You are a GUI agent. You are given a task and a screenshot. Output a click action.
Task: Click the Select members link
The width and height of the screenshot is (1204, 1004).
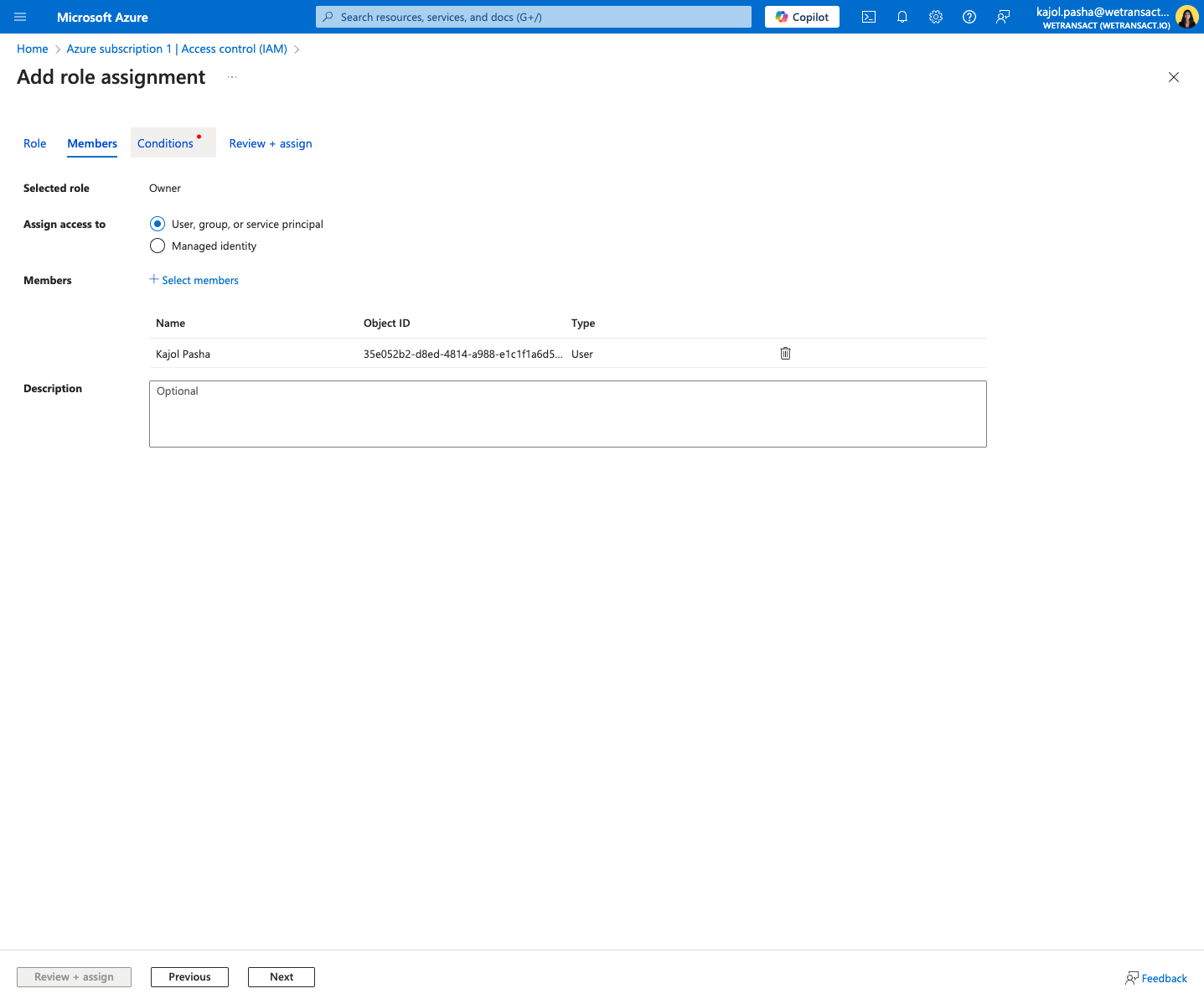pos(194,280)
